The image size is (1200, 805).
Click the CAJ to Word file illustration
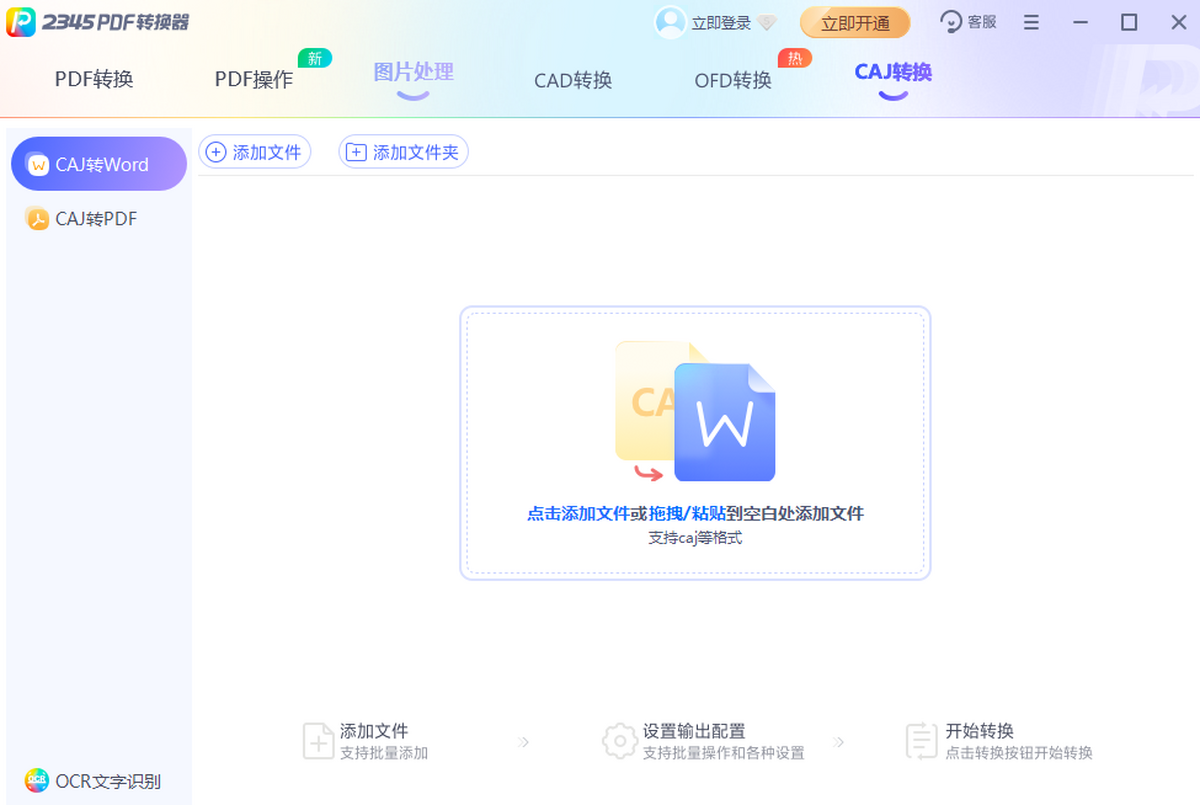click(x=695, y=412)
